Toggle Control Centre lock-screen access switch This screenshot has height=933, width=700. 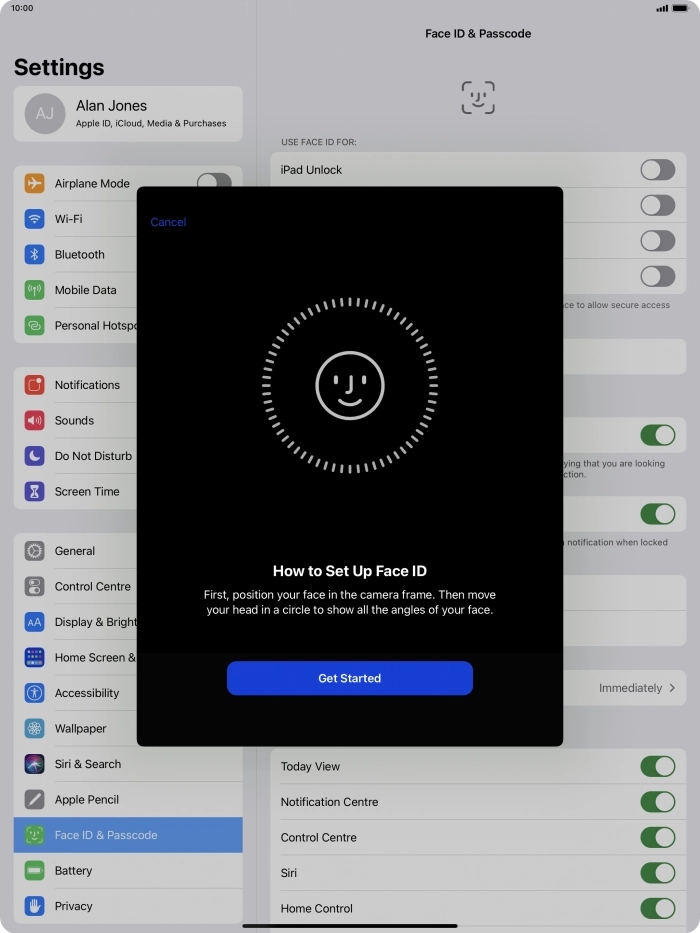click(658, 838)
